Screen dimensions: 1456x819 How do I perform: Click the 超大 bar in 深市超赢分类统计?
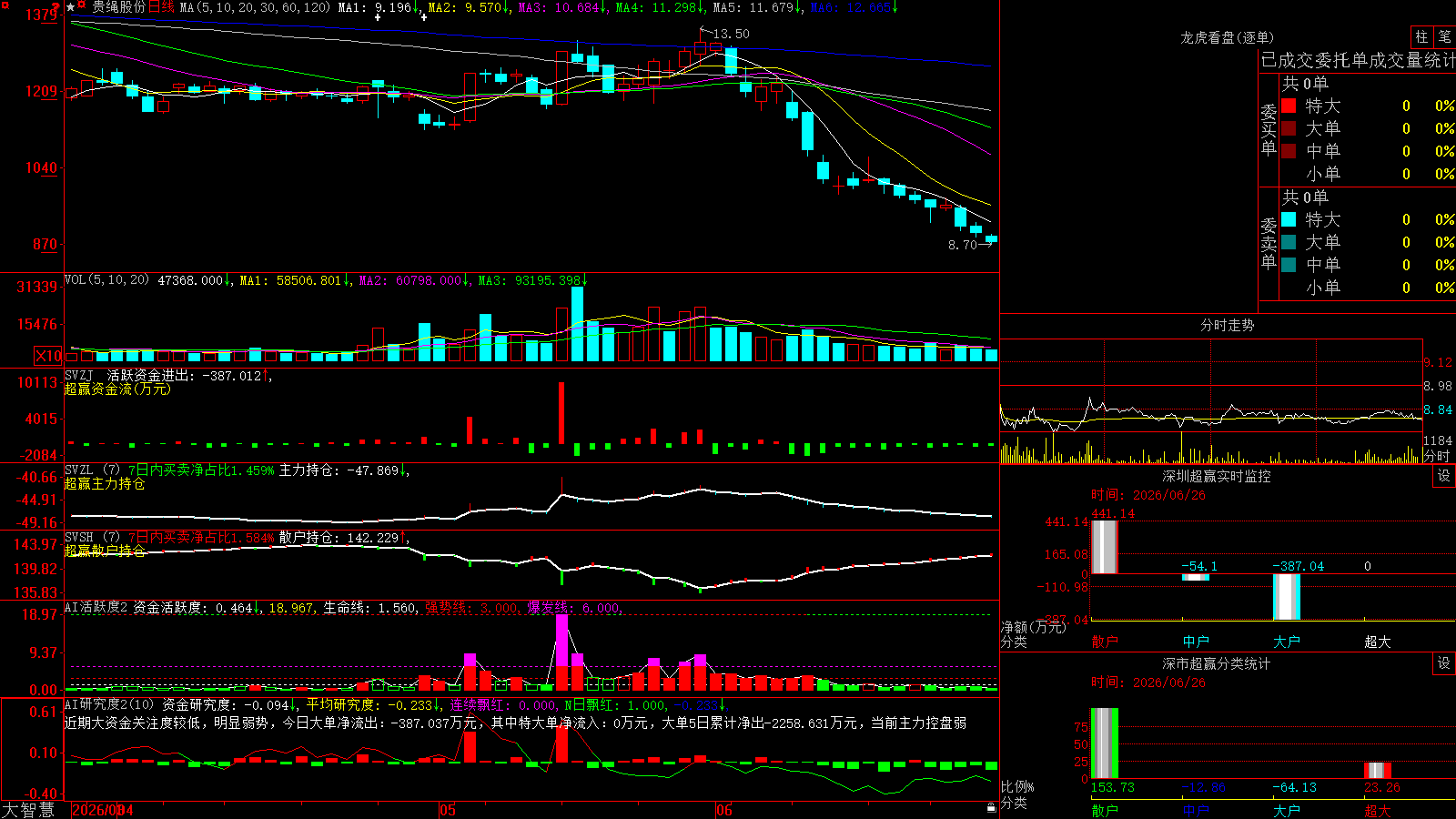[1378, 771]
